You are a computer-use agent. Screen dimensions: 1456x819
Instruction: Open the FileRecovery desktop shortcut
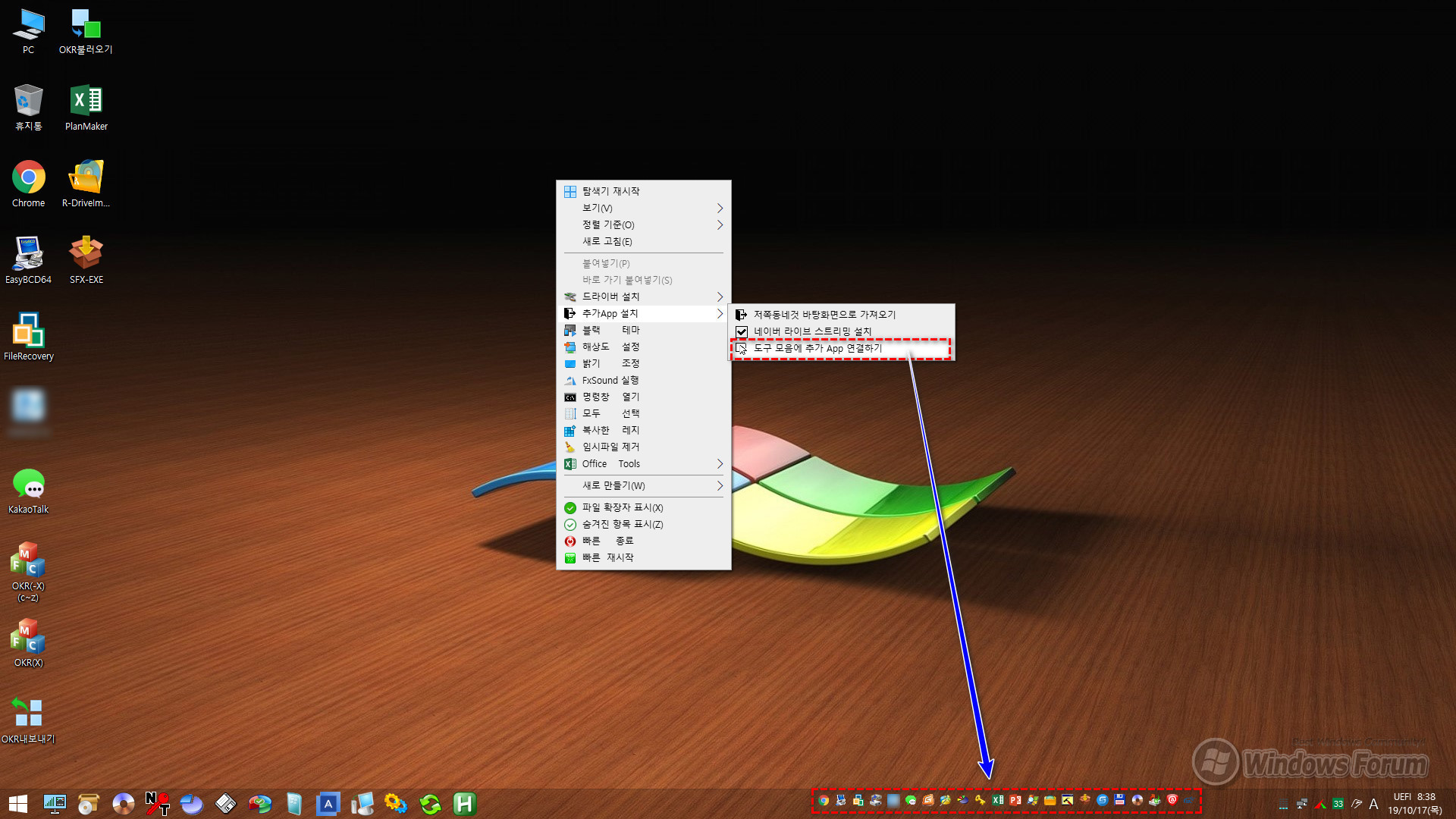coord(28,337)
